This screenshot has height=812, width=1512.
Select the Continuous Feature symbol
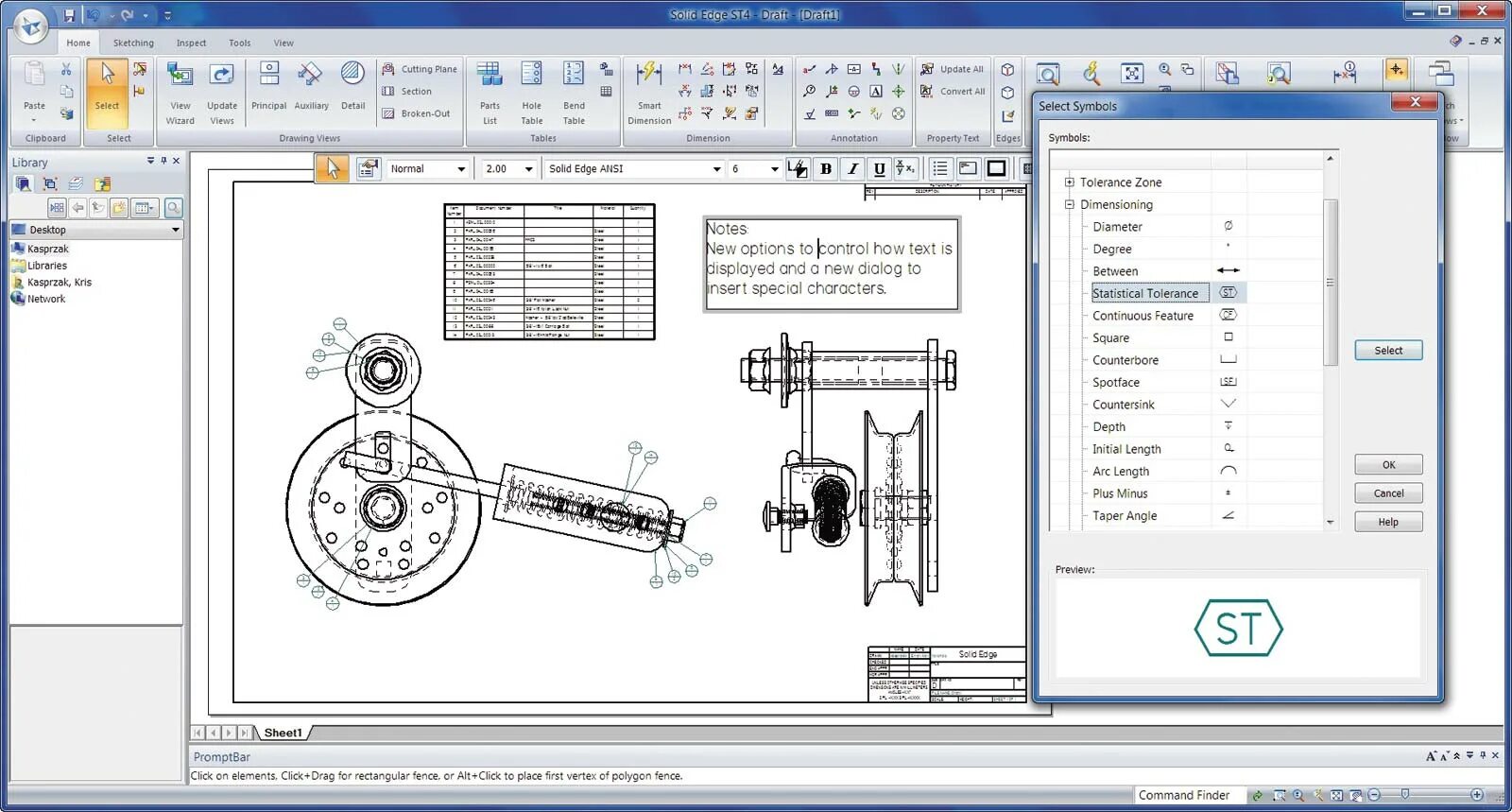click(x=1143, y=316)
